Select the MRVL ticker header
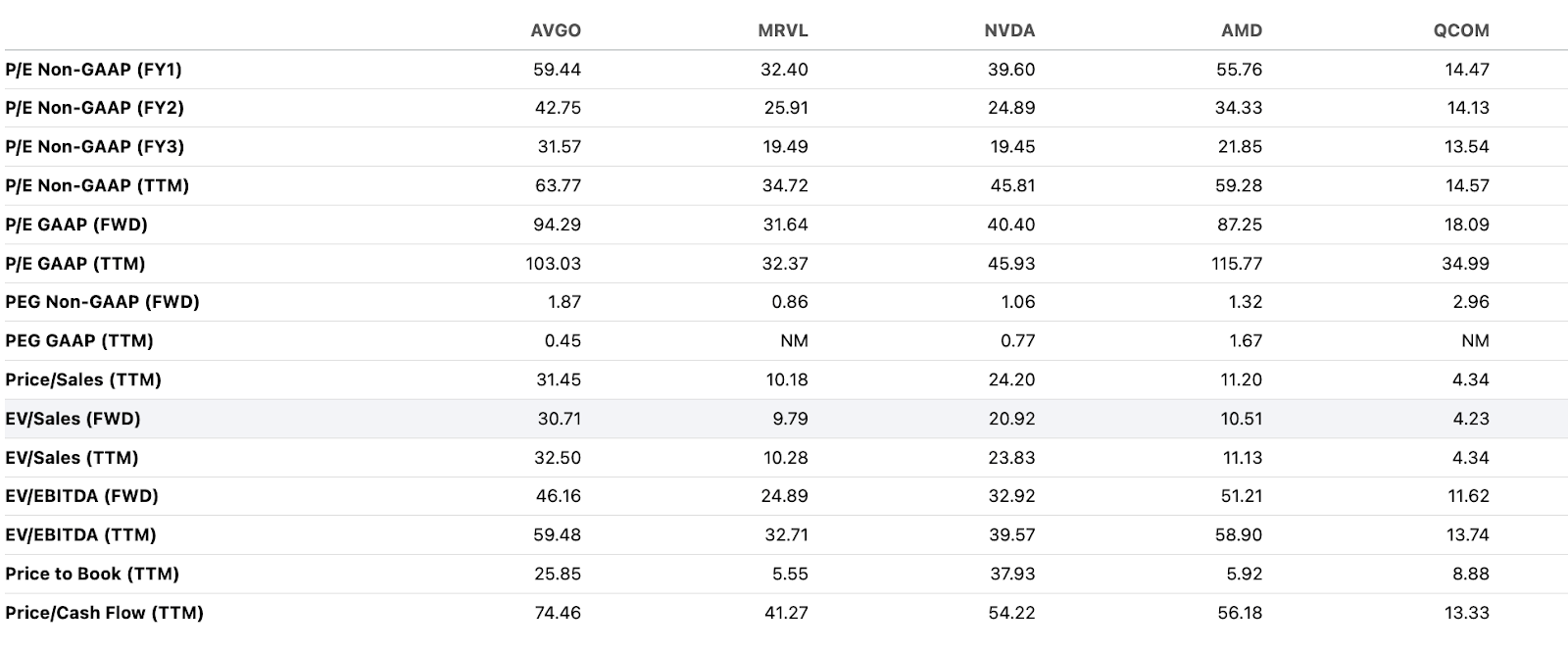The image size is (1568, 653). [783, 30]
